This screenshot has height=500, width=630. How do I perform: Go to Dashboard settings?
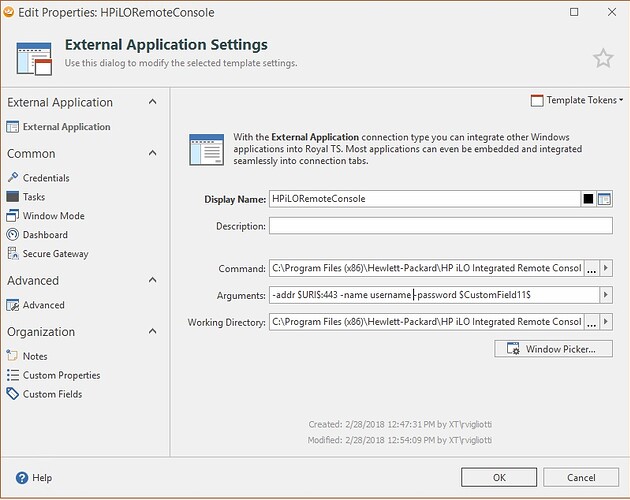pos(45,235)
